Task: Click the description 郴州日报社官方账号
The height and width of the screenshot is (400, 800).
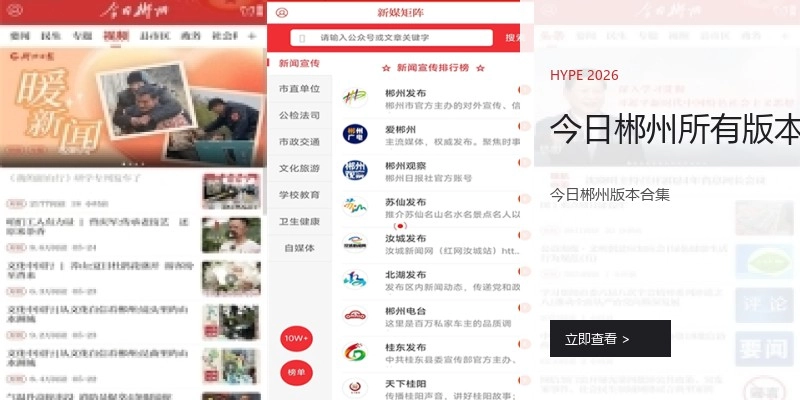Action: click(x=429, y=178)
